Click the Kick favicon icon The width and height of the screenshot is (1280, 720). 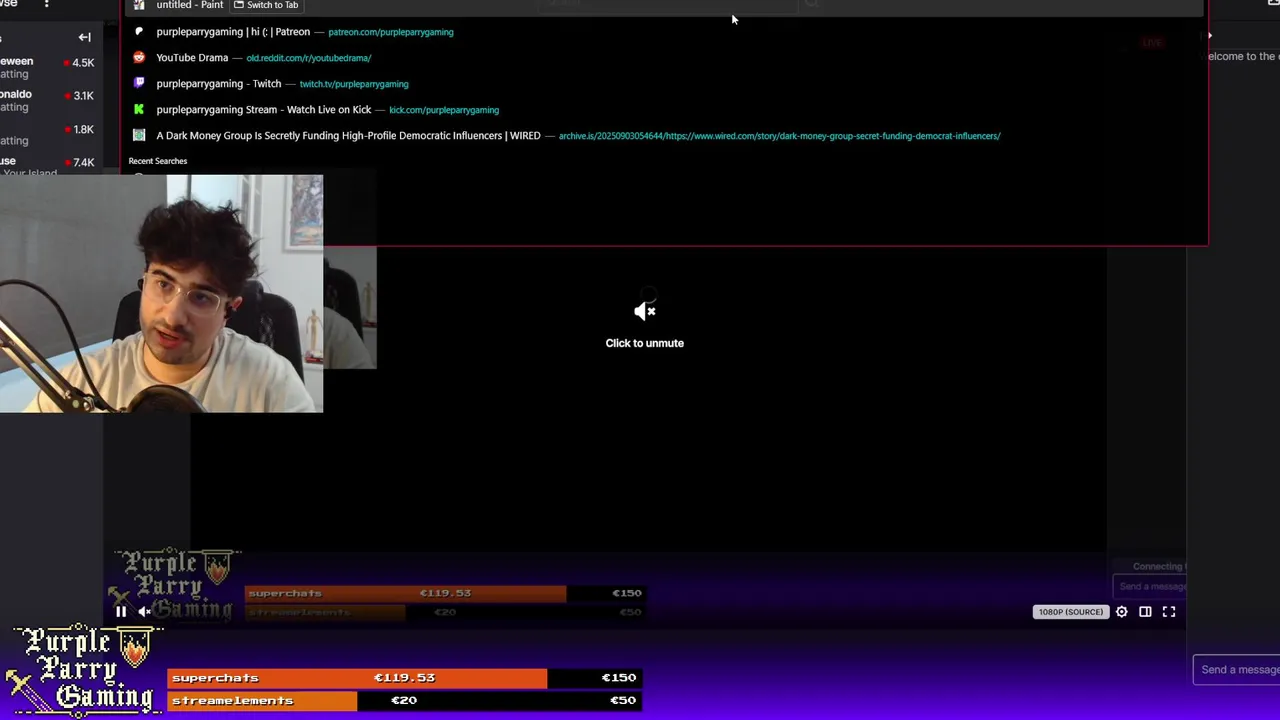click(x=139, y=110)
